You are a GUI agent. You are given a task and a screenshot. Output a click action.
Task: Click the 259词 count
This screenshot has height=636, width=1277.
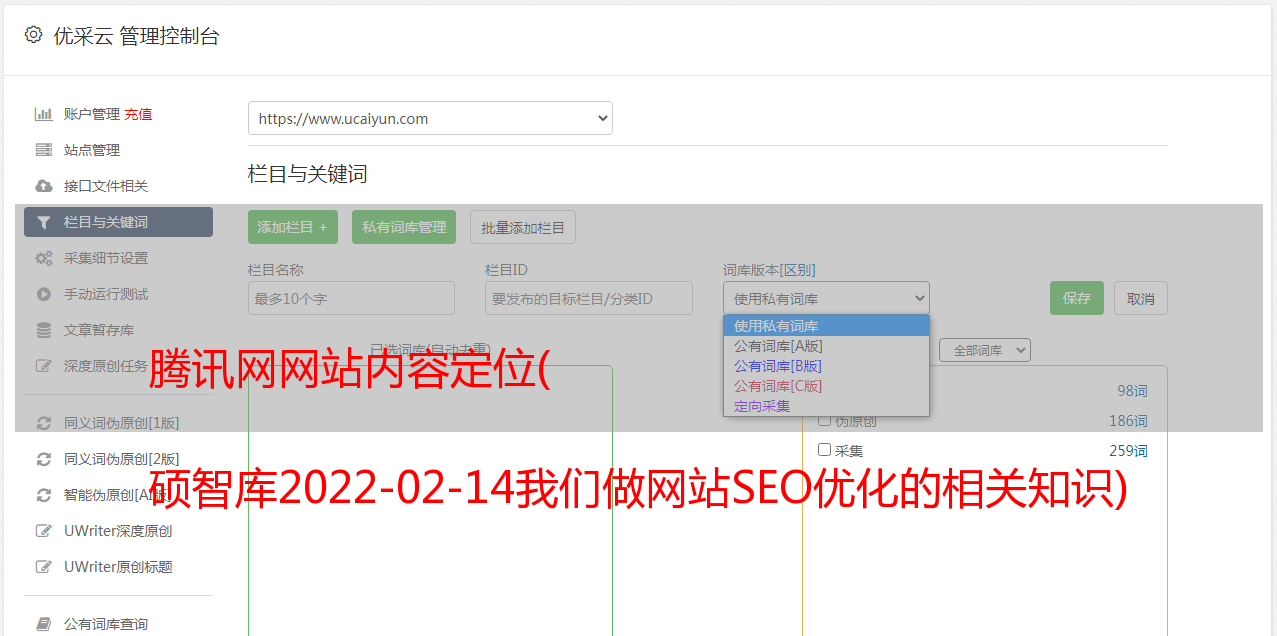pos(1128,451)
